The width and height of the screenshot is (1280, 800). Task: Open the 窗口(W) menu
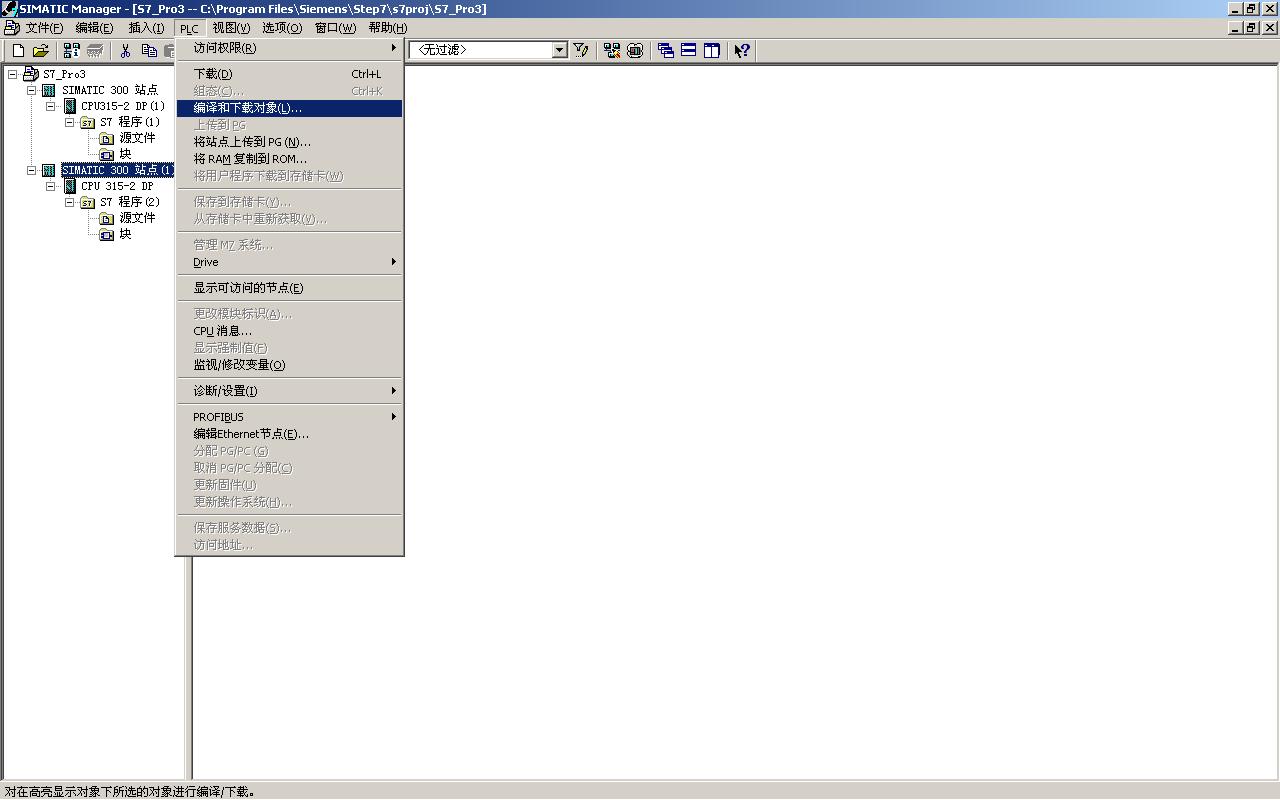point(335,28)
